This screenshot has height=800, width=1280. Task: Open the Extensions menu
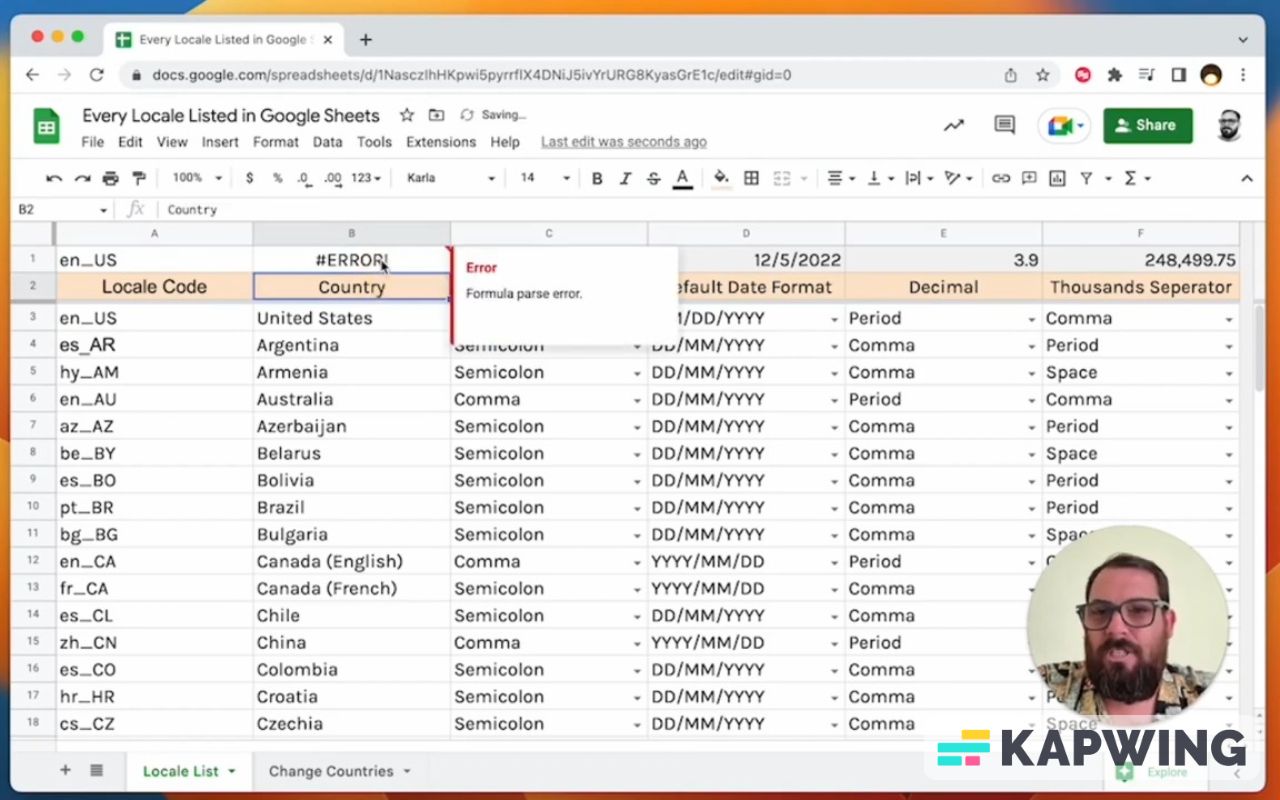coord(441,142)
